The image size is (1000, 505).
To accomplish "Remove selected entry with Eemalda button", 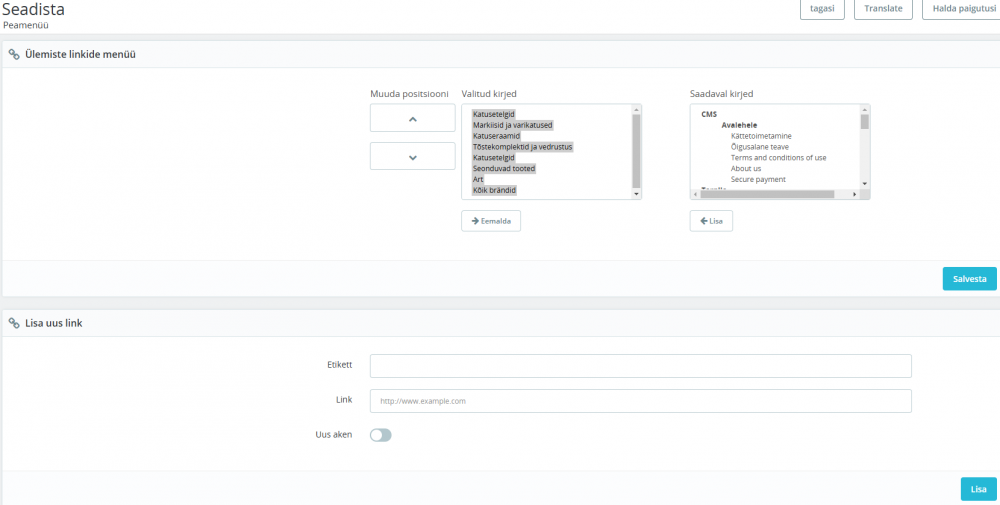I will click(x=491, y=221).
